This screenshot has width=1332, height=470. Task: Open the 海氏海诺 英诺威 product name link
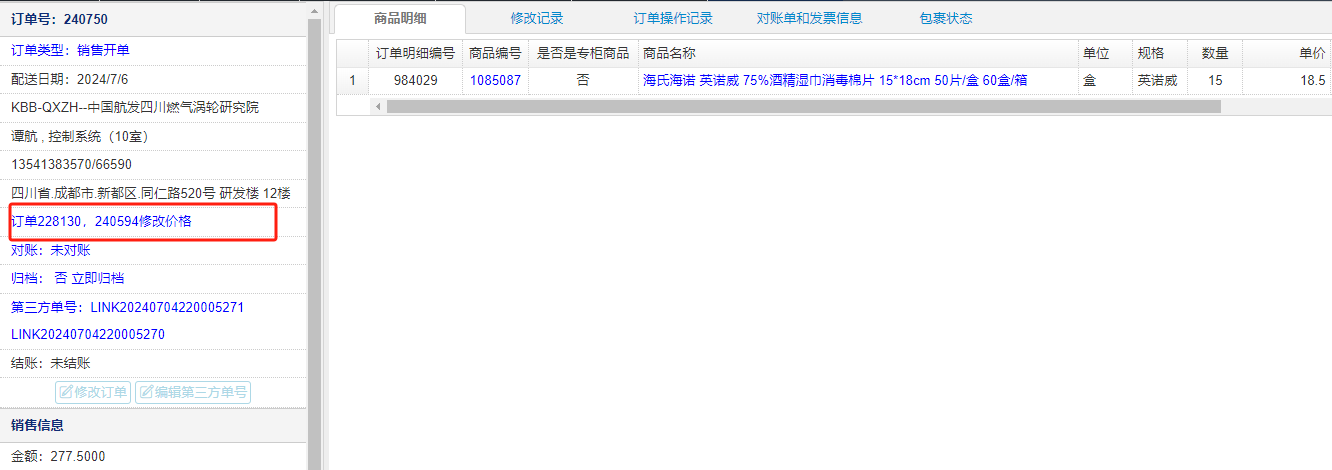(x=835, y=80)
